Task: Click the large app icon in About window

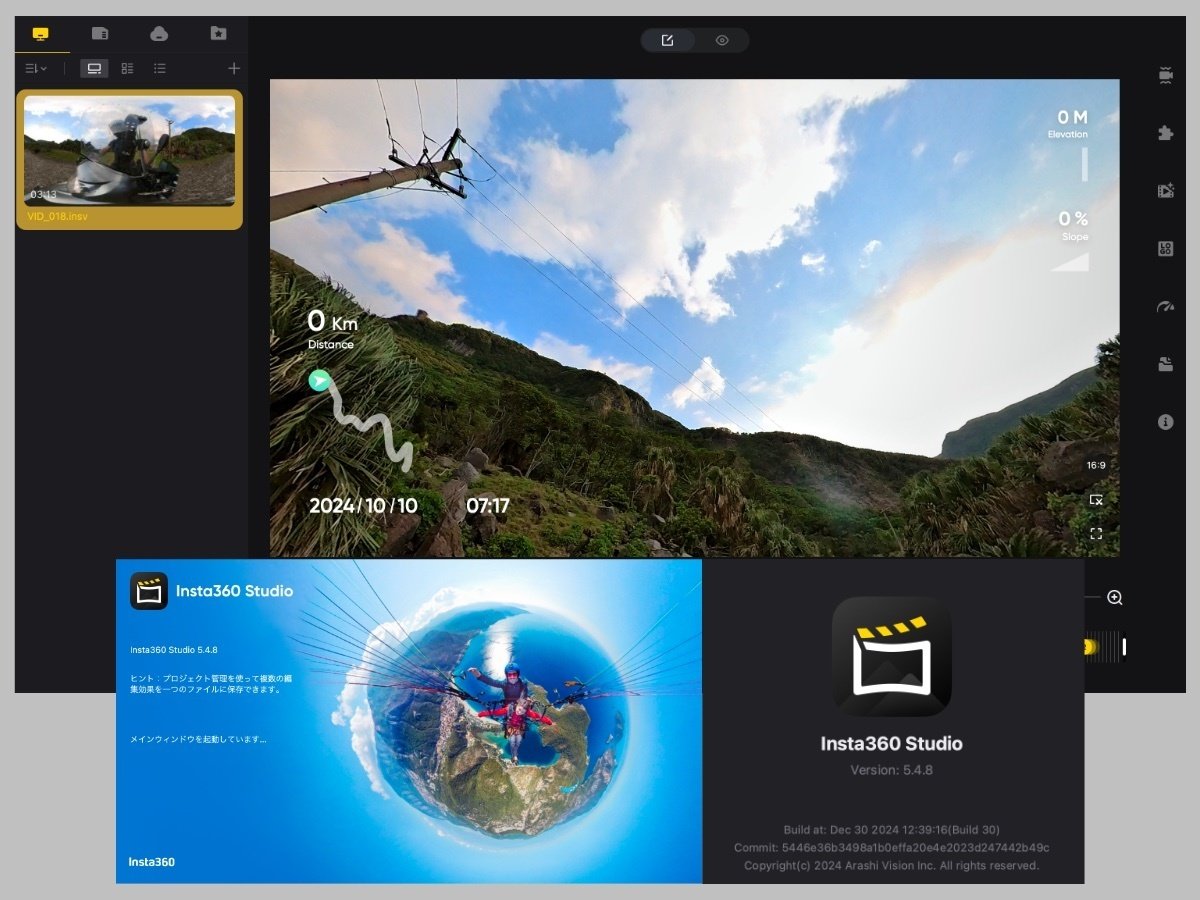Action: tap(892, 657)
